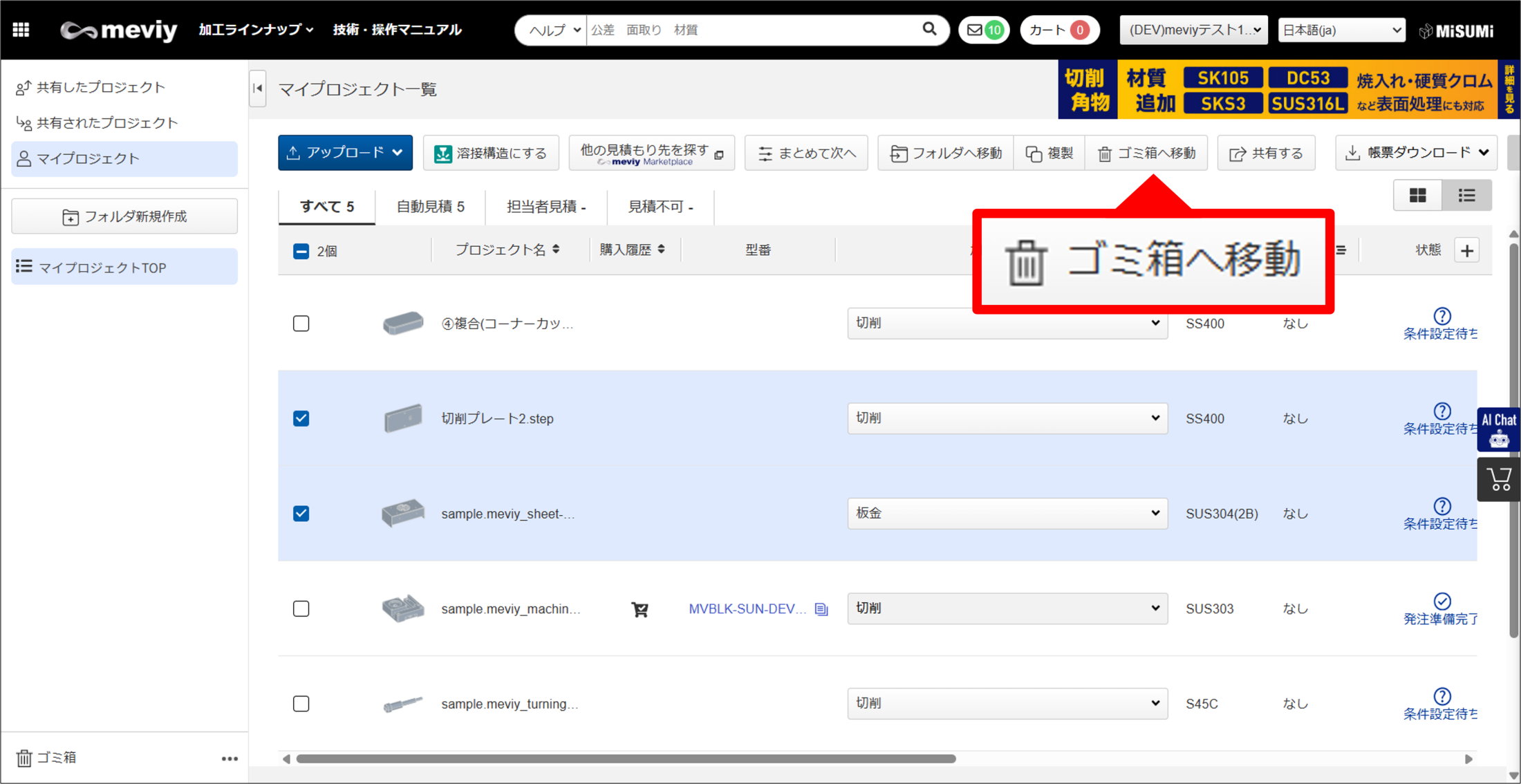The image size is (1521, 784).
Task: Click the search magnifier icon
Action: (929, 30)
